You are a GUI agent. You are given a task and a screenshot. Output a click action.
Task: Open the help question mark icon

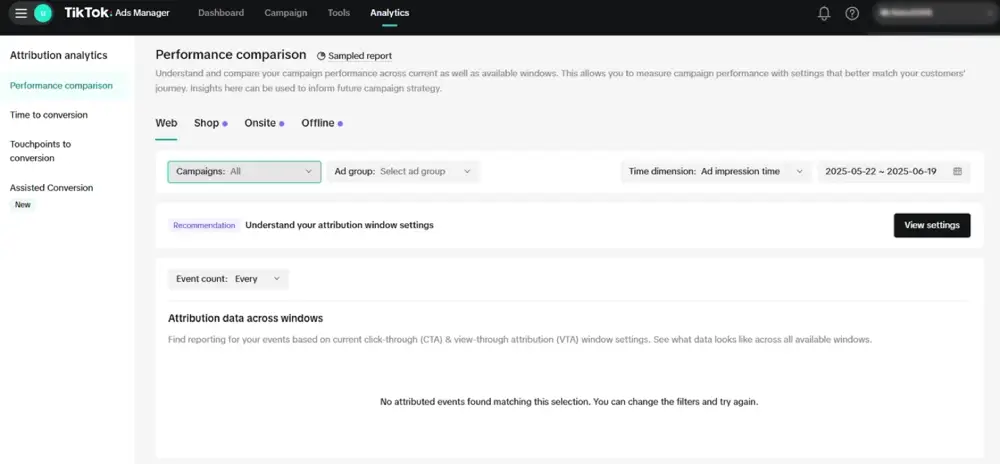(x=852, y=13)
